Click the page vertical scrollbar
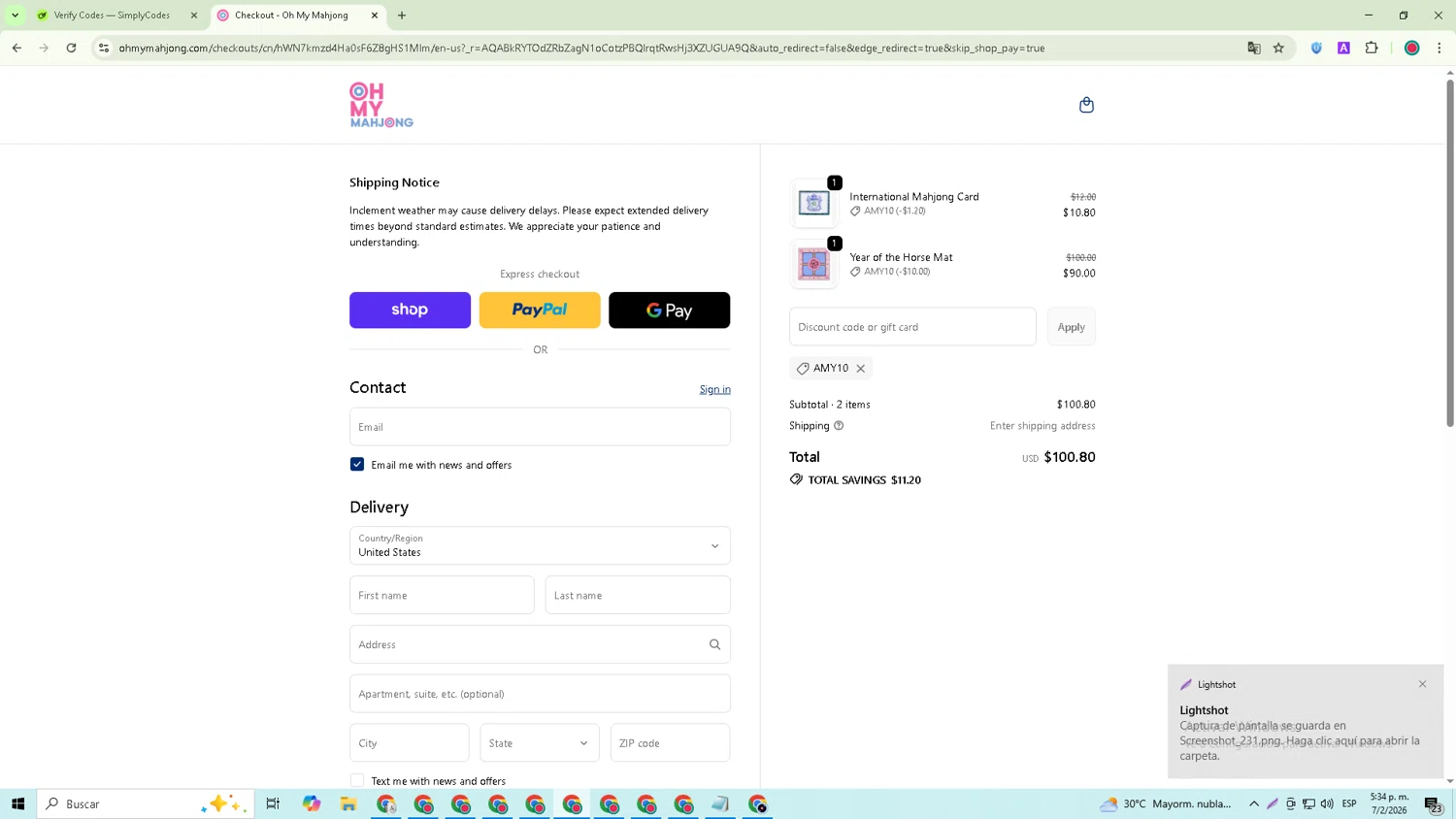This screenshot has height=819, width=1456. coord(1449,252)
